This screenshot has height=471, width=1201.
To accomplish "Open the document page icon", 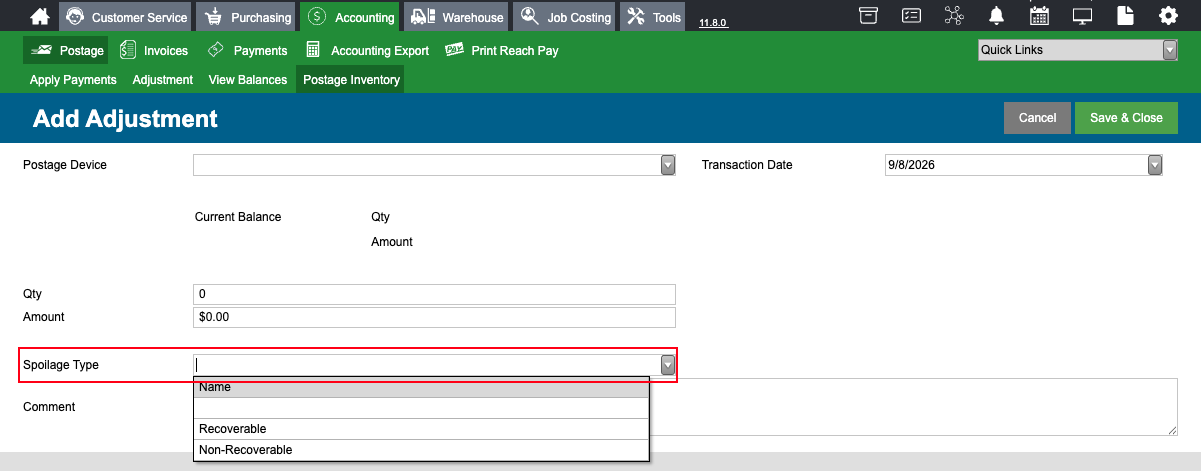I will (1126, 16).
